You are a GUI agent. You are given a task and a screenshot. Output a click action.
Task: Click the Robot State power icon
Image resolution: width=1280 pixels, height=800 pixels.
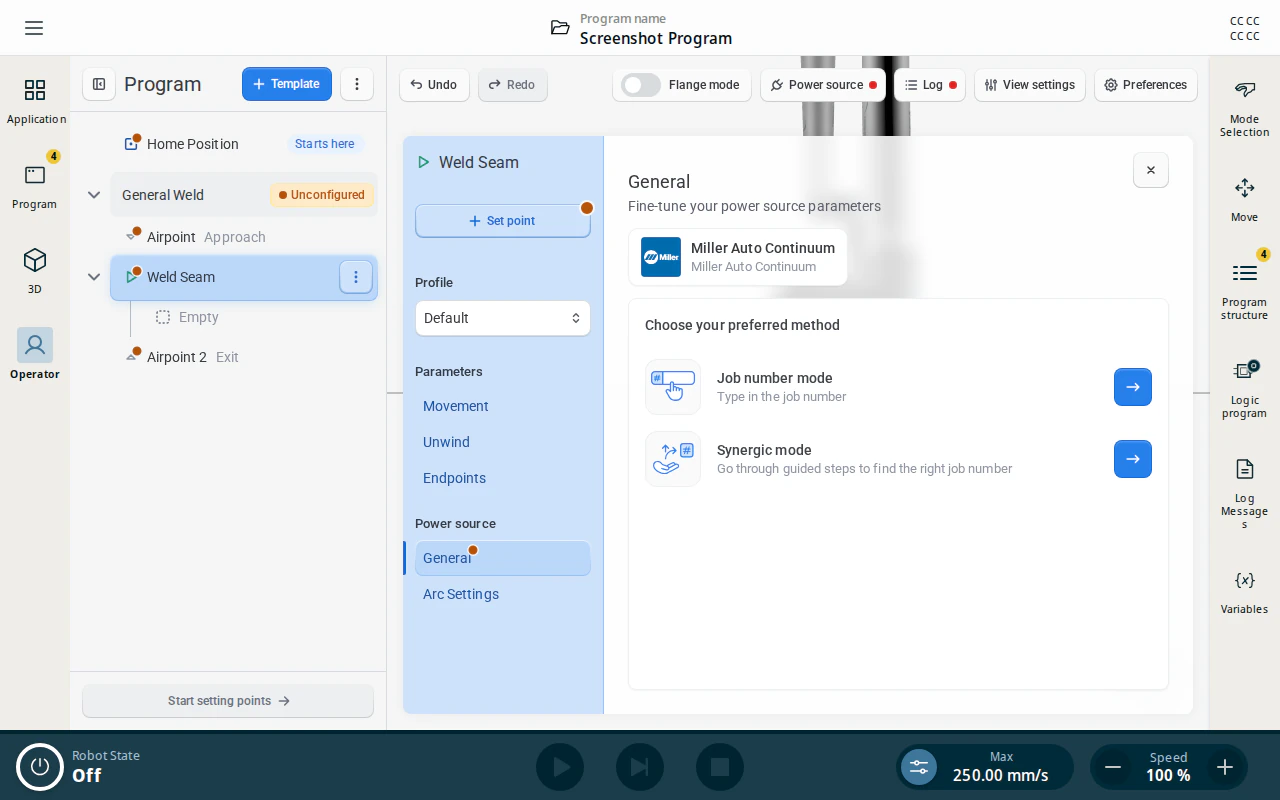pos(40,767)
